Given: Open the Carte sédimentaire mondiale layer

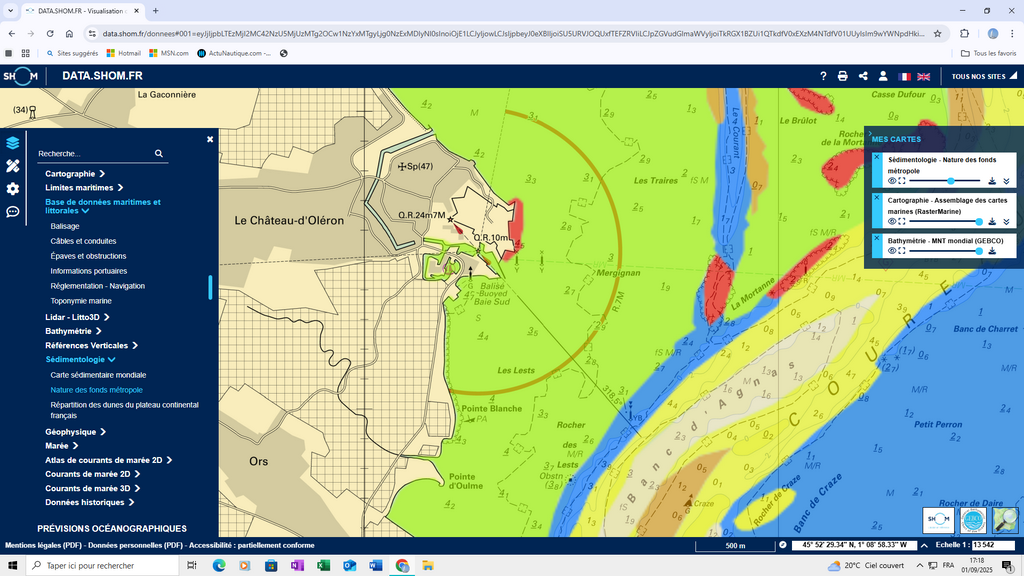Looking at the screenshot, I should click(98, 375).
